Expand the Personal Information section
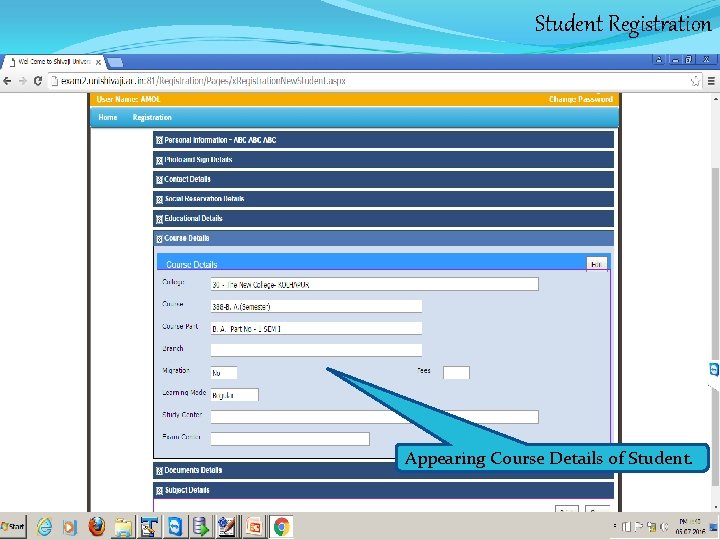720x540 pixels. (x=383, y=140)
